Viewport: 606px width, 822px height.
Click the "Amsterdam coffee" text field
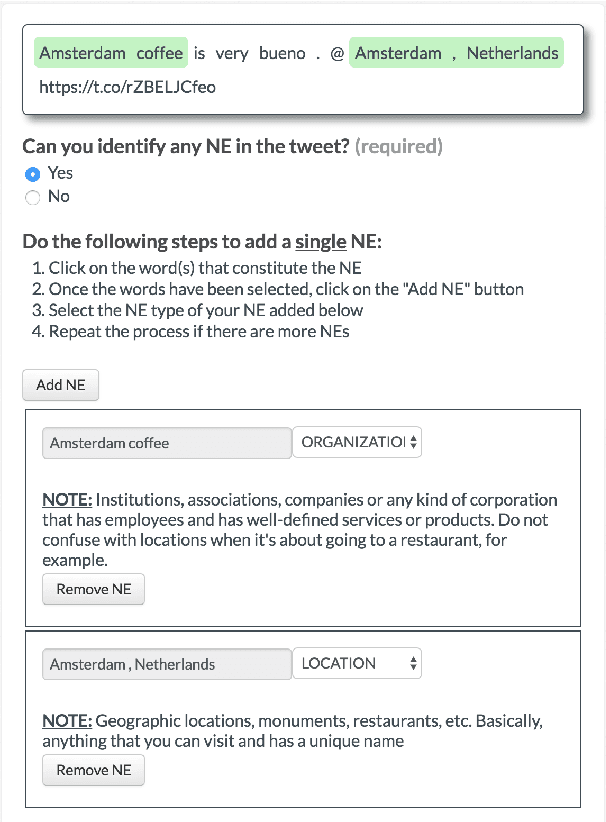(166, 443)
